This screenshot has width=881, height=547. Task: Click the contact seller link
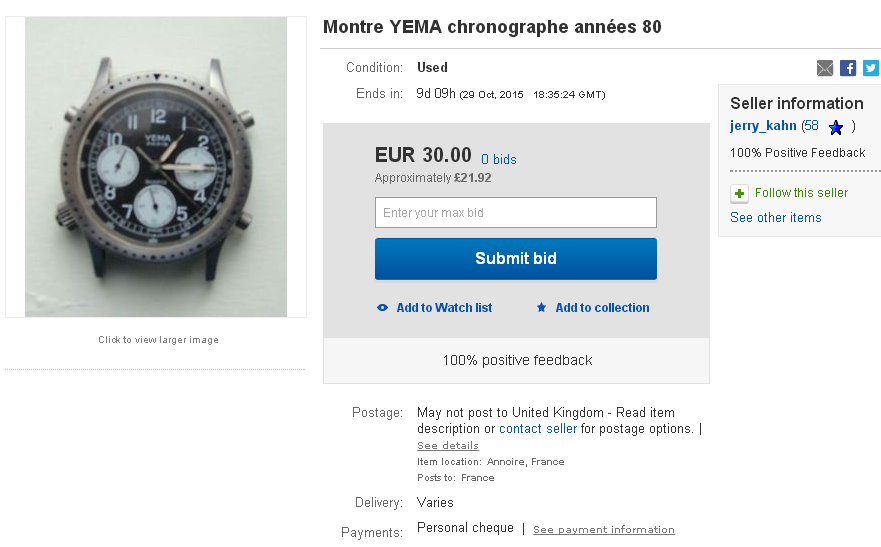click(x=538, y=429)
